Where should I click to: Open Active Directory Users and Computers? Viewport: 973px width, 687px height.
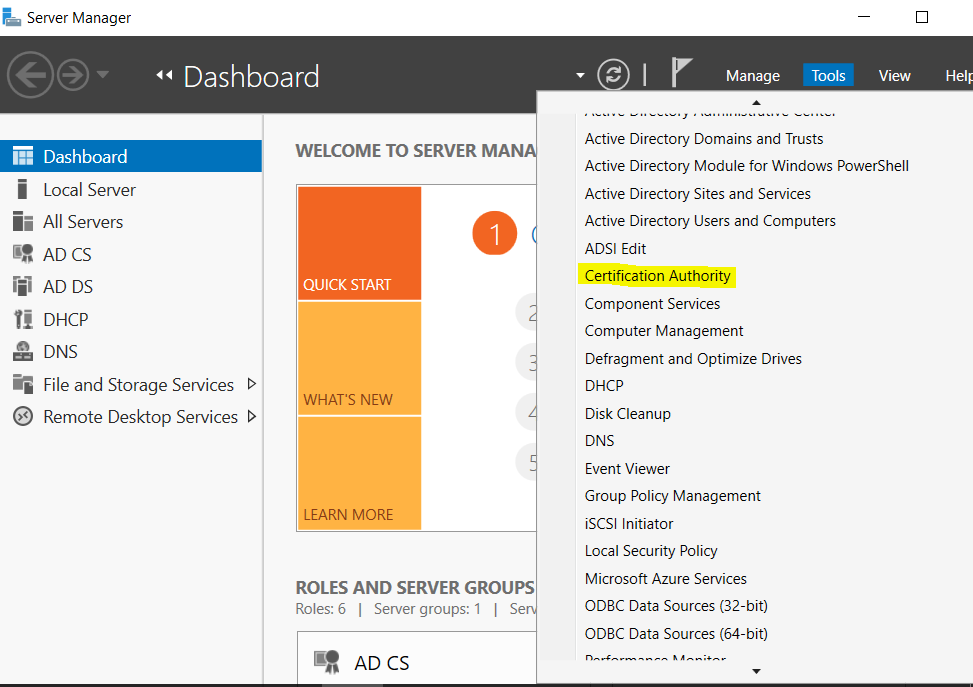(710, 221)
